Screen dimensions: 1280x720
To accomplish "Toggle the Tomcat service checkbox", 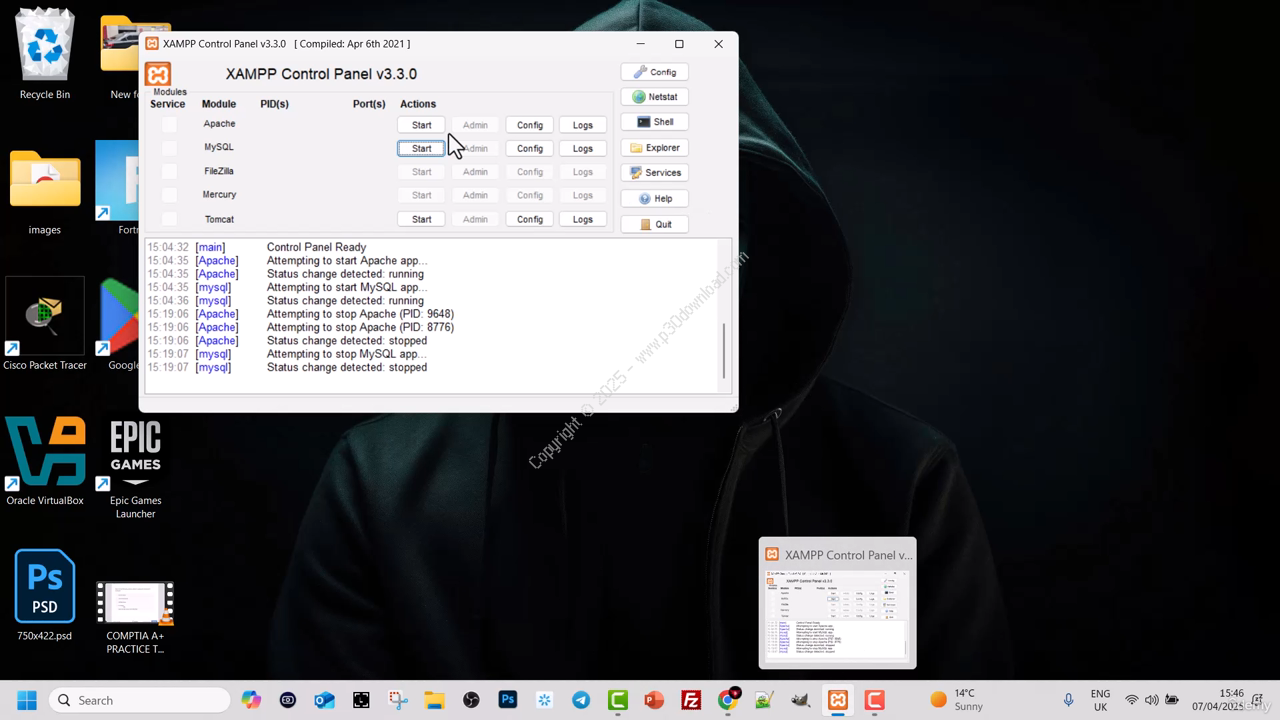I will click(169, 219).
